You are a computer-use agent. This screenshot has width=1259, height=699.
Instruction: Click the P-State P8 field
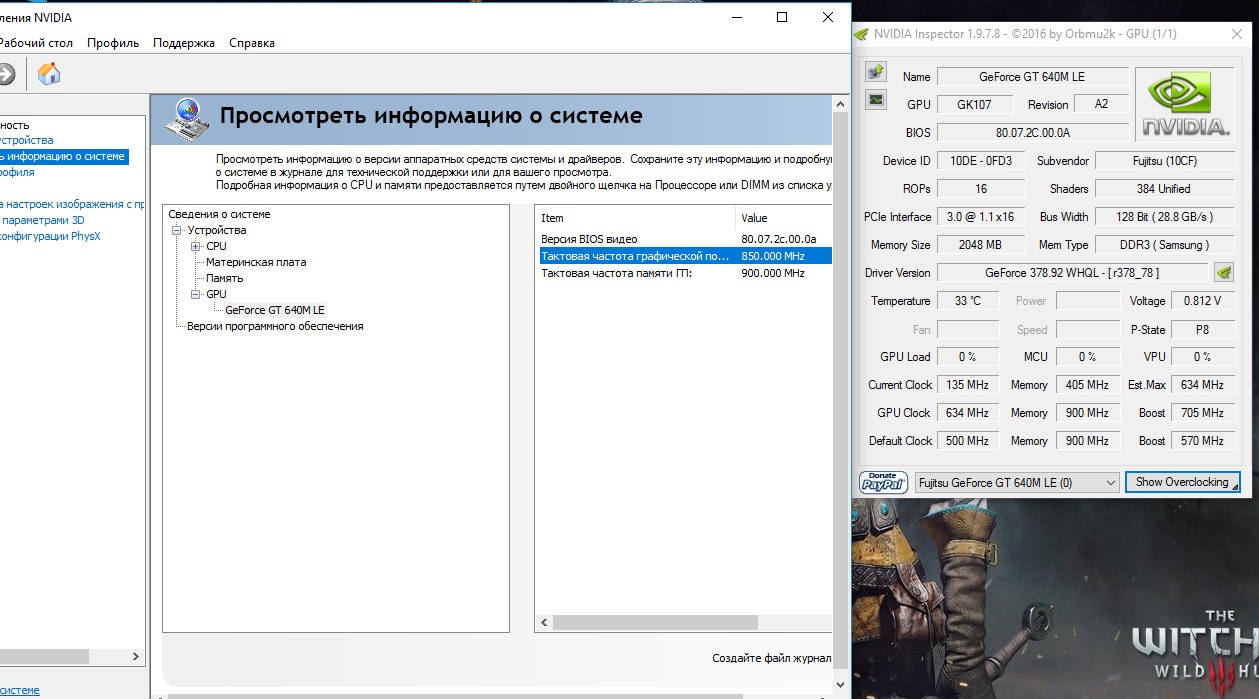pos(1202,329)
